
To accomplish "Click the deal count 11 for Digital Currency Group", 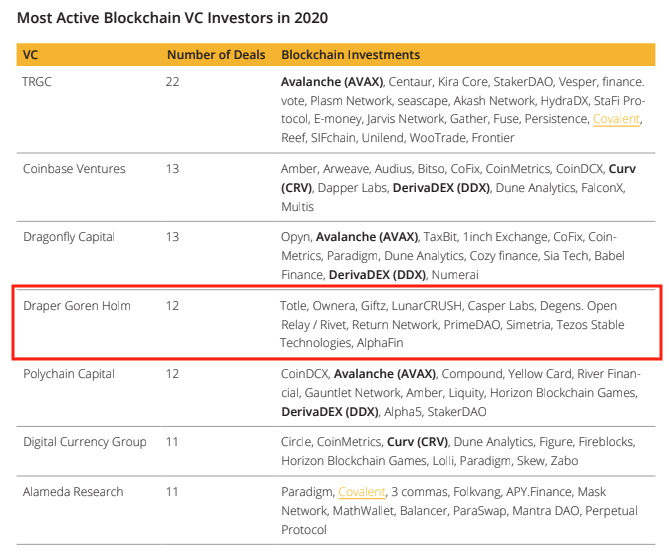I will click(x=172, y=442).
